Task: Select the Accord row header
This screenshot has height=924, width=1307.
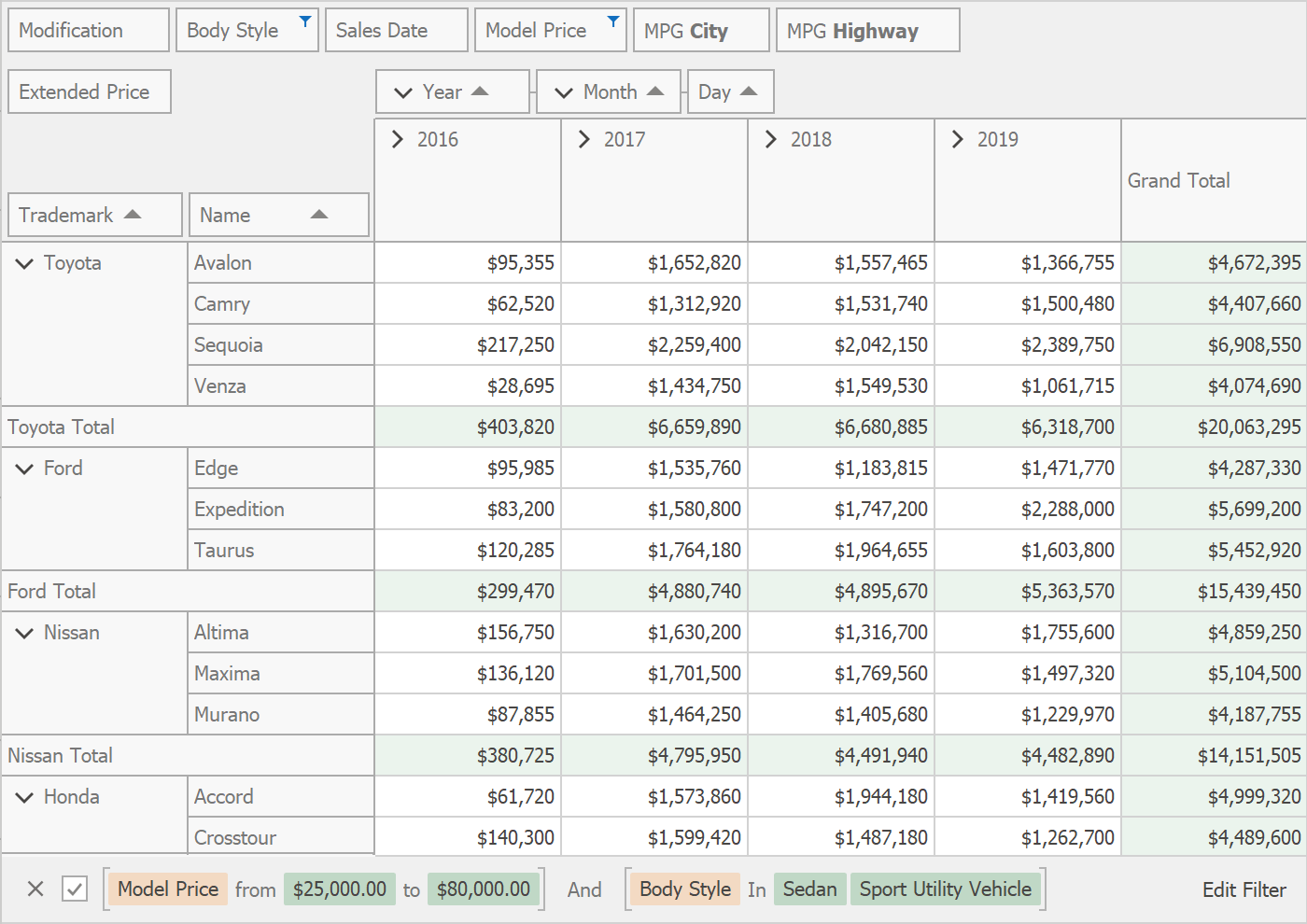Action: click(281, 797)
